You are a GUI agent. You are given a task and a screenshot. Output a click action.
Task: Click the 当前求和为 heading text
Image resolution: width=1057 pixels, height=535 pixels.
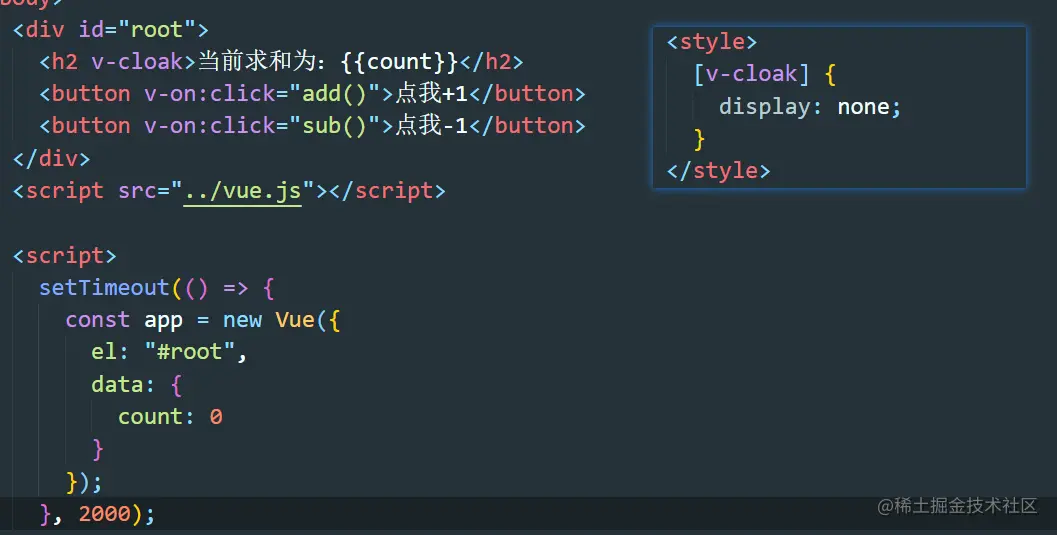(256, 62)
